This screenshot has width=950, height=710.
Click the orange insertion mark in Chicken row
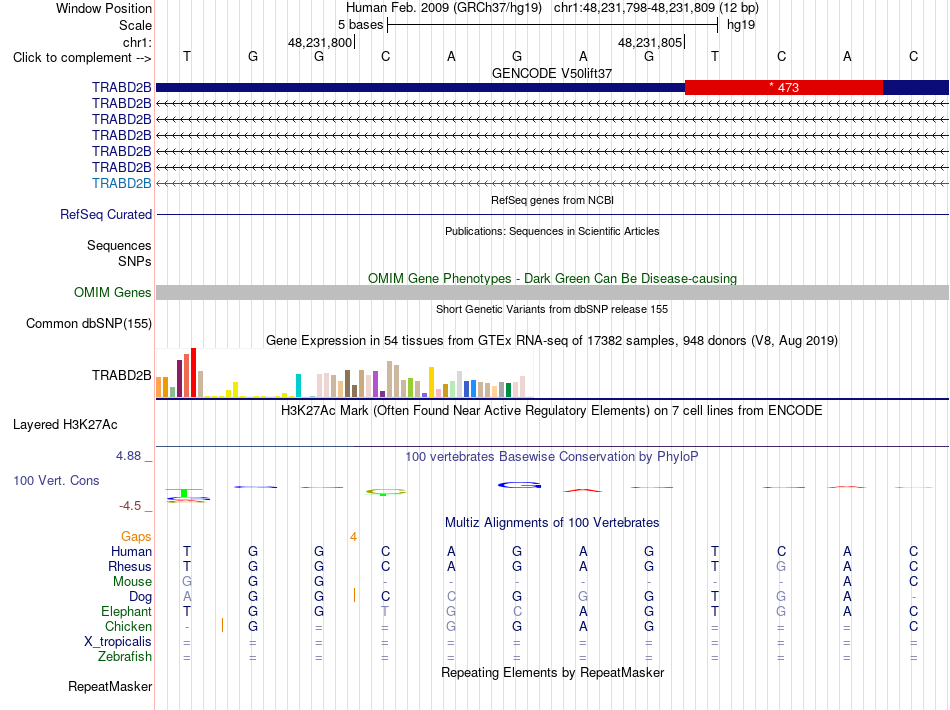click(222, 625)
